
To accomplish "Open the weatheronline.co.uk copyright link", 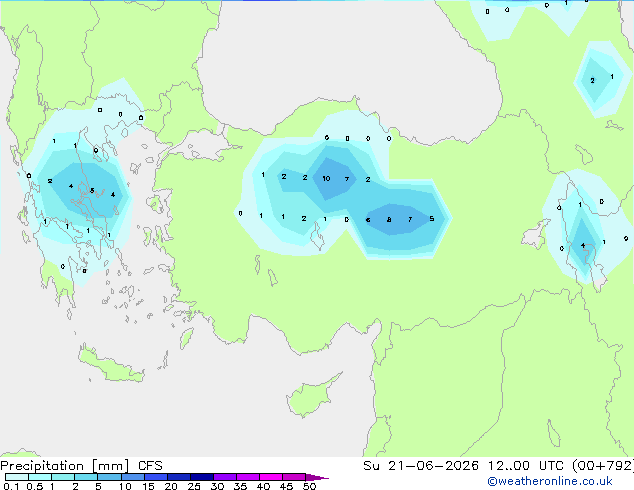I will tap(550, 481).
